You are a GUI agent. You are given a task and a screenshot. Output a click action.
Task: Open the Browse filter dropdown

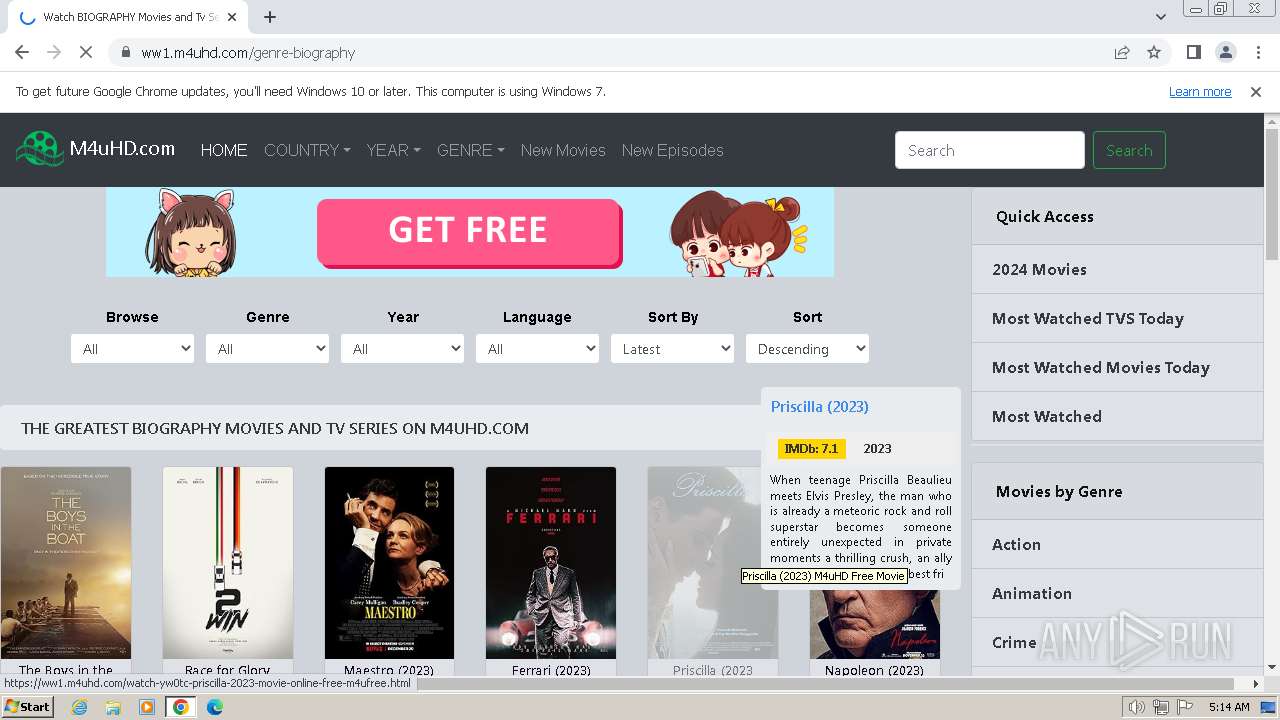(132, 349)
